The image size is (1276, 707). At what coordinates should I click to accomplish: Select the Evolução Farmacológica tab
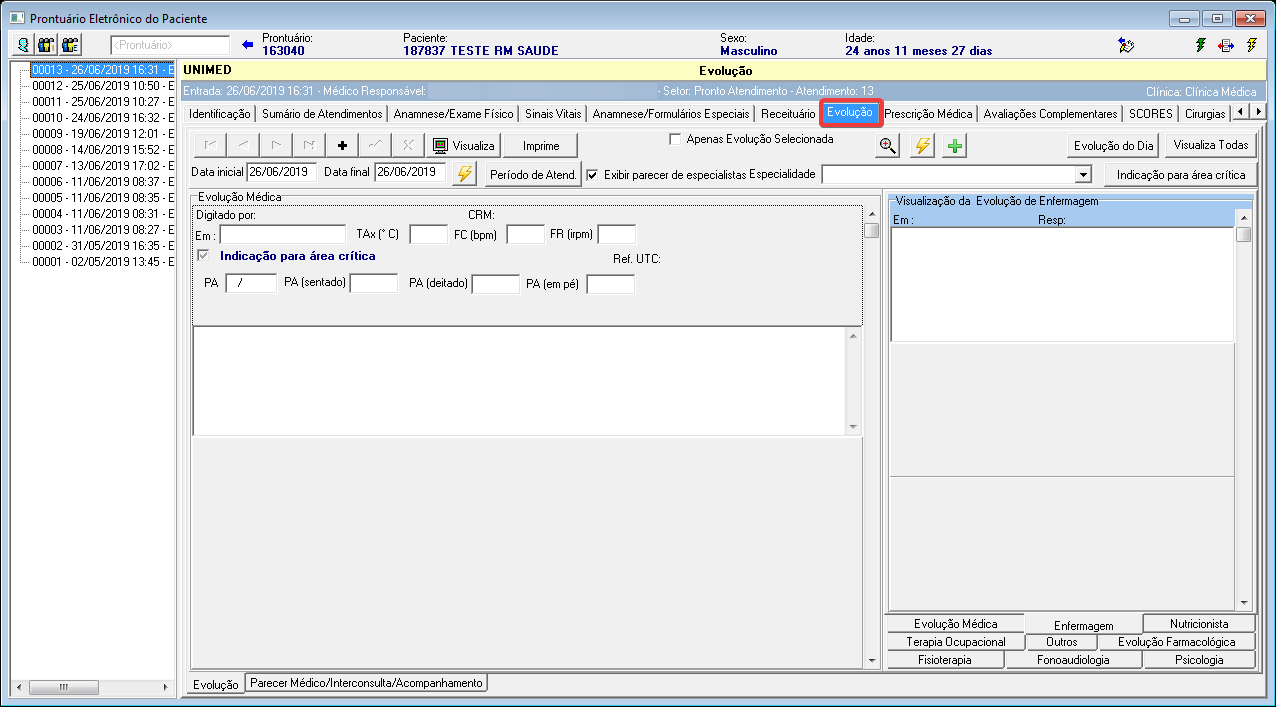point(1176,642)
